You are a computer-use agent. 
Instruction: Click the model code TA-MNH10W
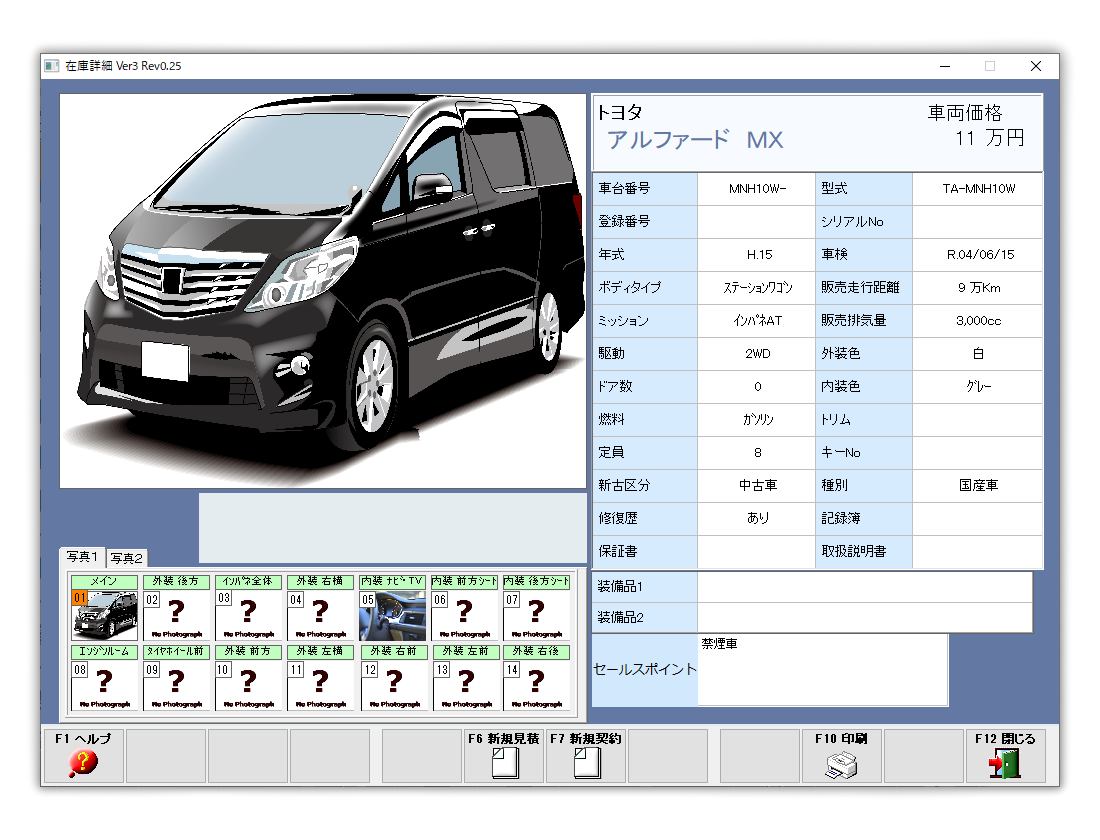(978, 189)
